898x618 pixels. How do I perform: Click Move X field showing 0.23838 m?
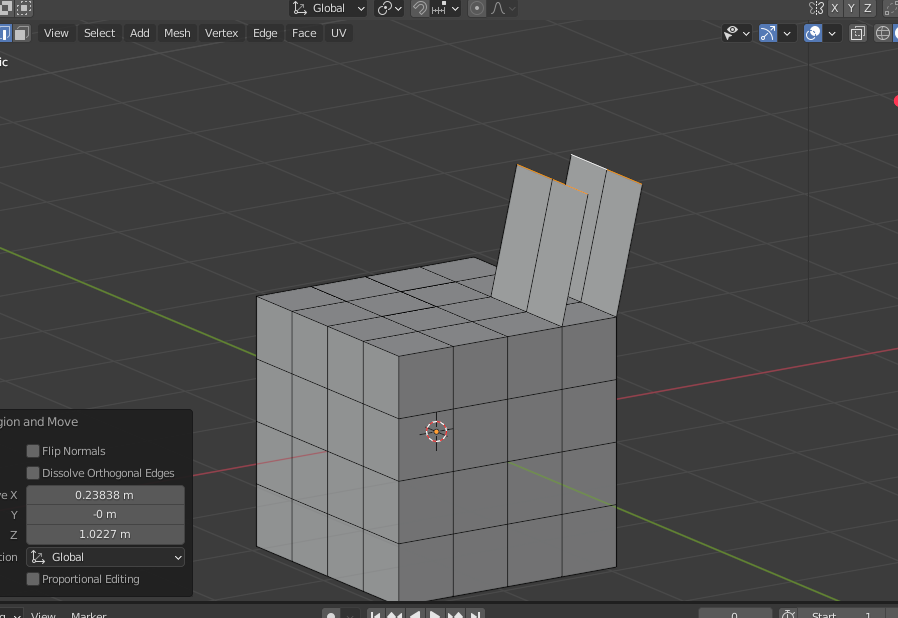[x=105, y=495]
